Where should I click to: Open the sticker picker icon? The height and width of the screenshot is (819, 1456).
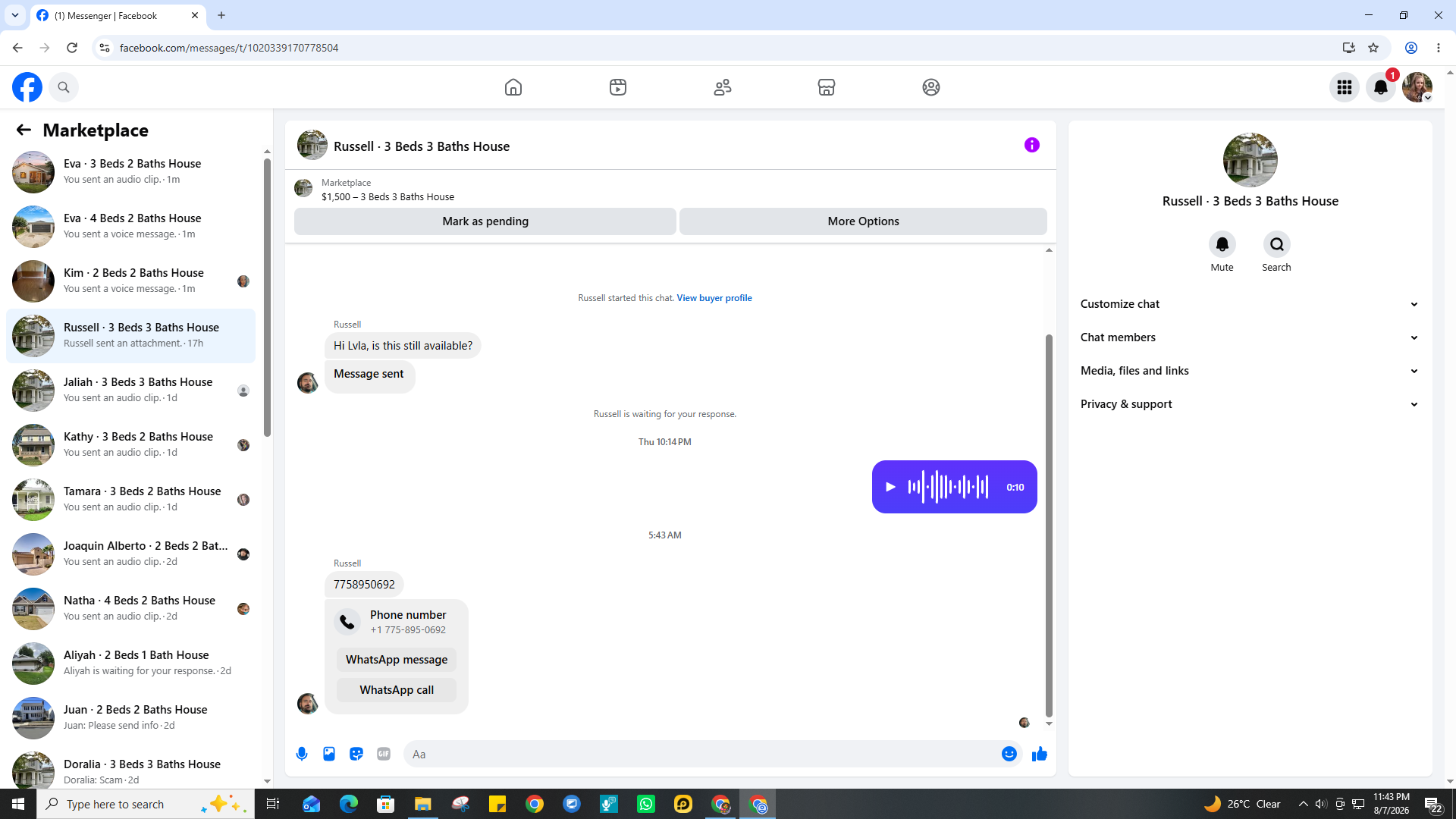coord(356,754)
